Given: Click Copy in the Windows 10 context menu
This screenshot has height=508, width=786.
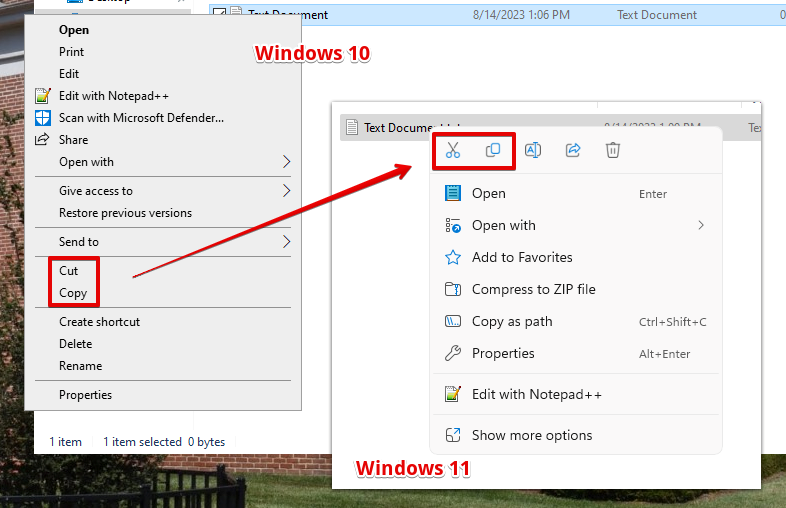Looking at the screenshot, I should pos(73,293).
